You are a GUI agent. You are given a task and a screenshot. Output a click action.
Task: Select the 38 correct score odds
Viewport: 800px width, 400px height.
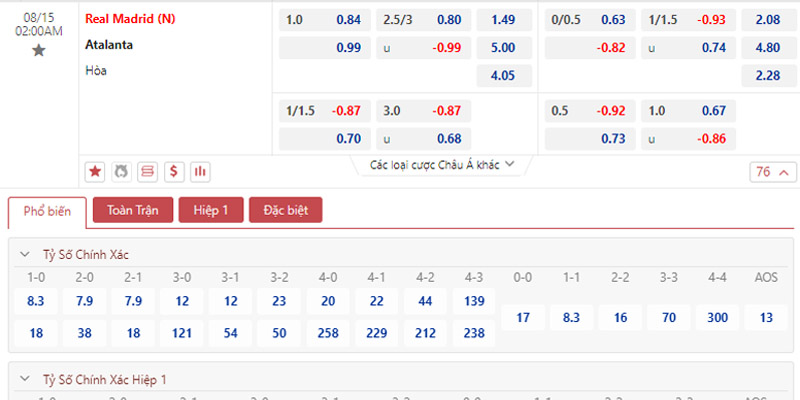84,333
